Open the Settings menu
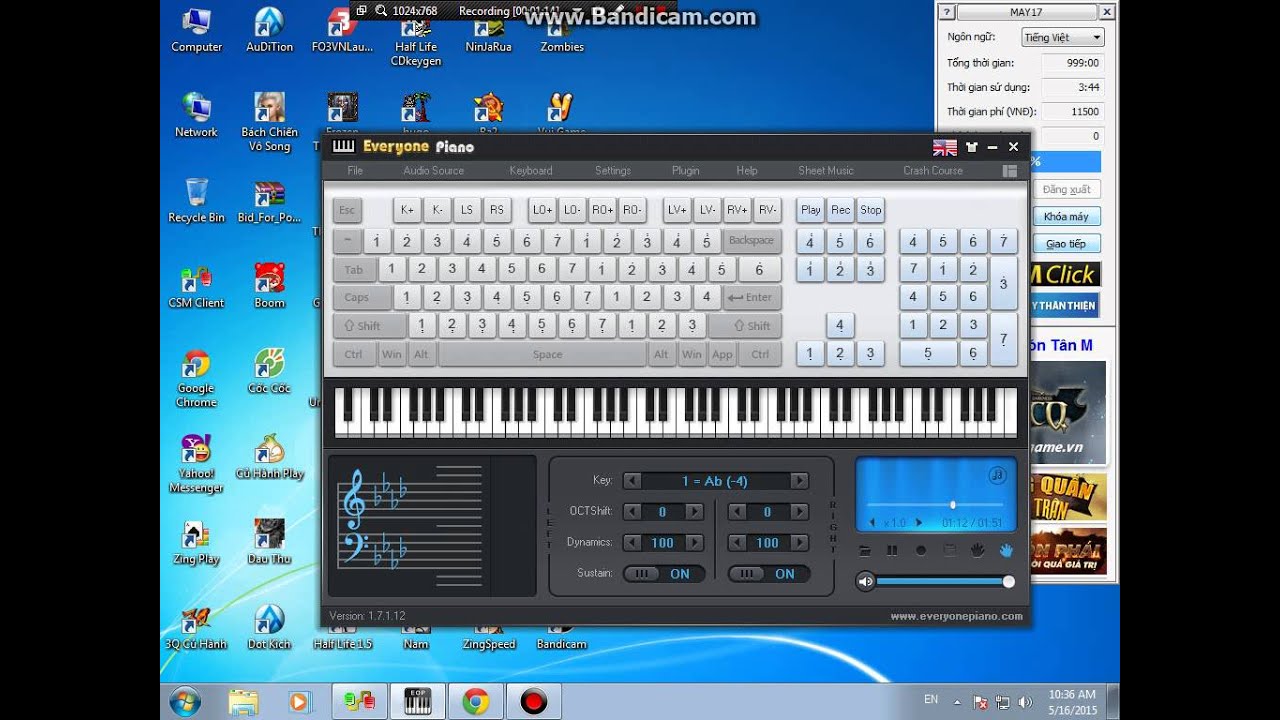This screenshot has height=720, width=1280. click(x=613, y=171)
